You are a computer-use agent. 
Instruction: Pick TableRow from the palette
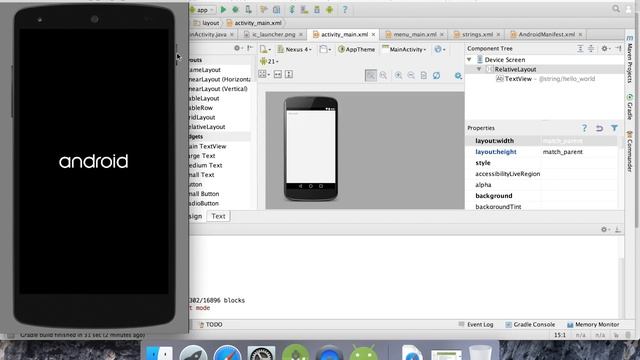tap(201, 108)
